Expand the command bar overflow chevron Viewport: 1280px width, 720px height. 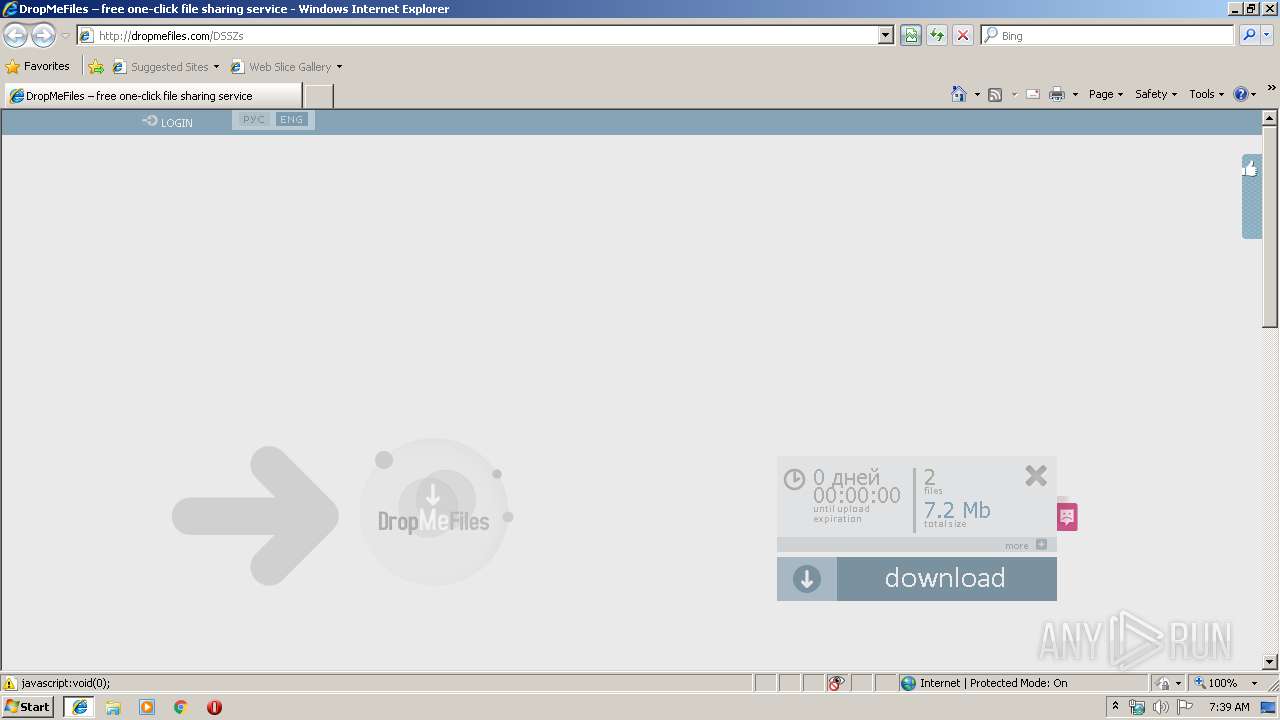pyautogui.click(x=1272, y=89)
